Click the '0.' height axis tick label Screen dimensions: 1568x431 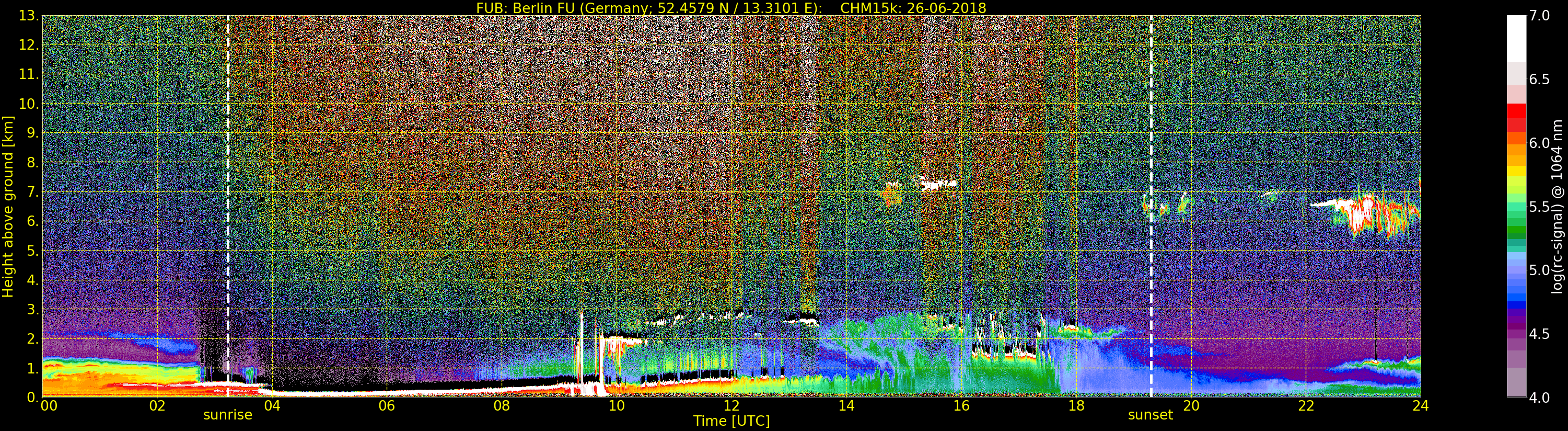pyautogui.click(x=33, y=397)
